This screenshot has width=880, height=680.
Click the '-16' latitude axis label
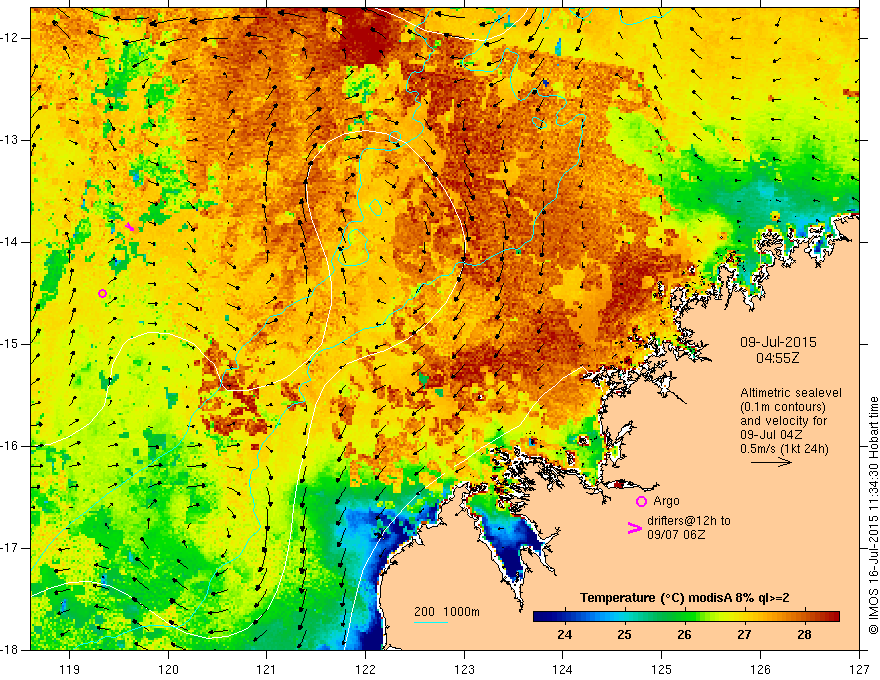coord(10,446)
